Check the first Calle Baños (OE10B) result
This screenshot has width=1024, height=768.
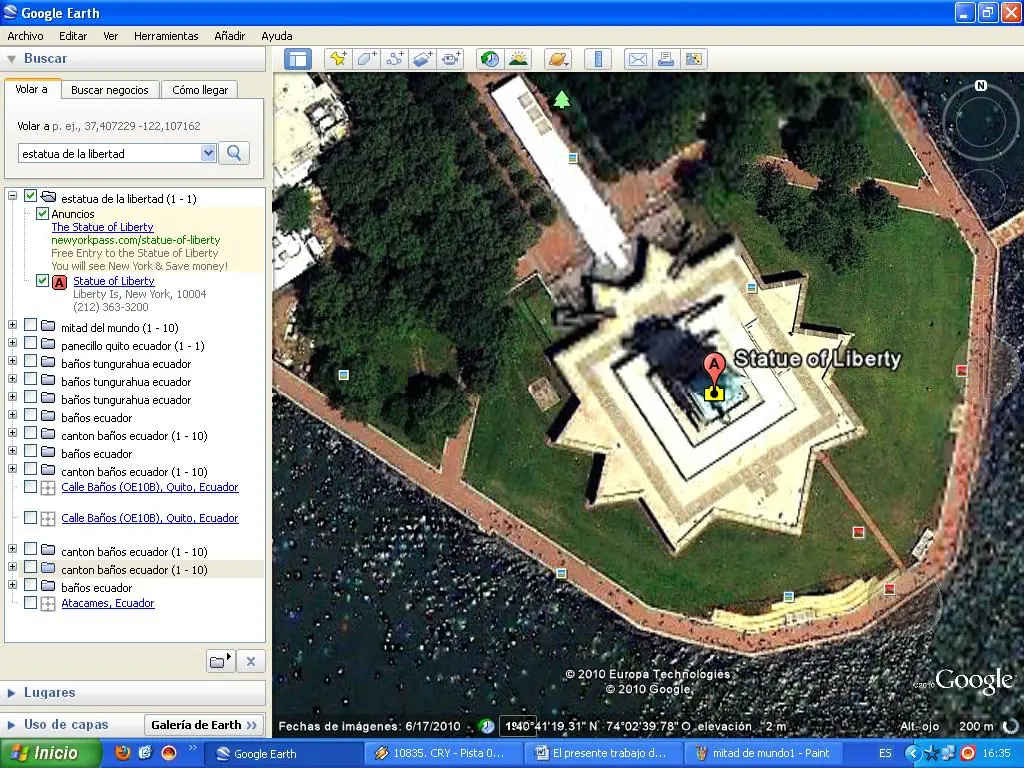30,486
